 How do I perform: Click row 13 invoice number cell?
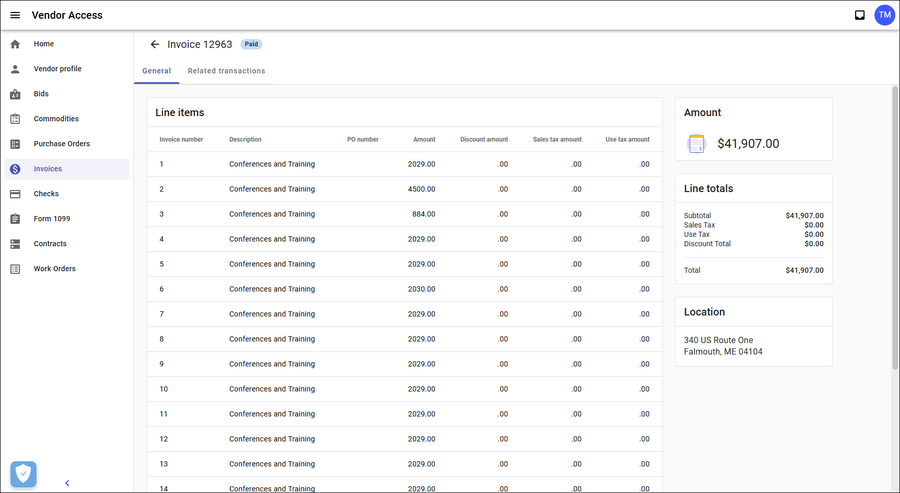(x=164, y=464)
